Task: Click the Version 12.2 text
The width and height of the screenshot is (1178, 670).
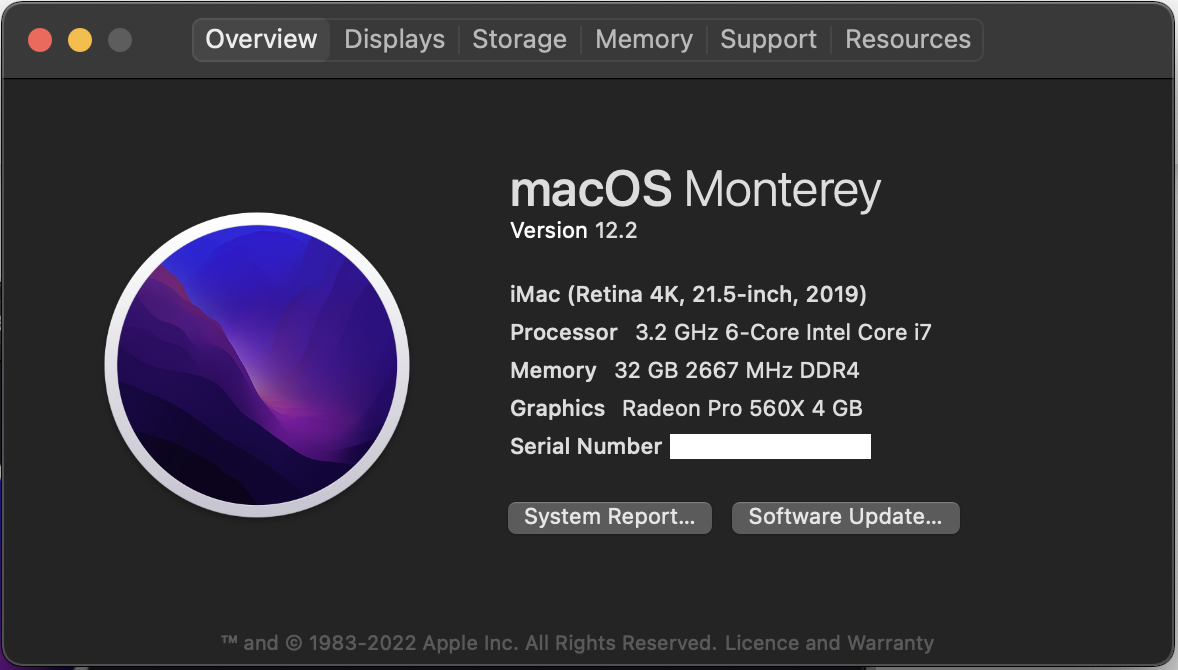Action: click(573, 231)
